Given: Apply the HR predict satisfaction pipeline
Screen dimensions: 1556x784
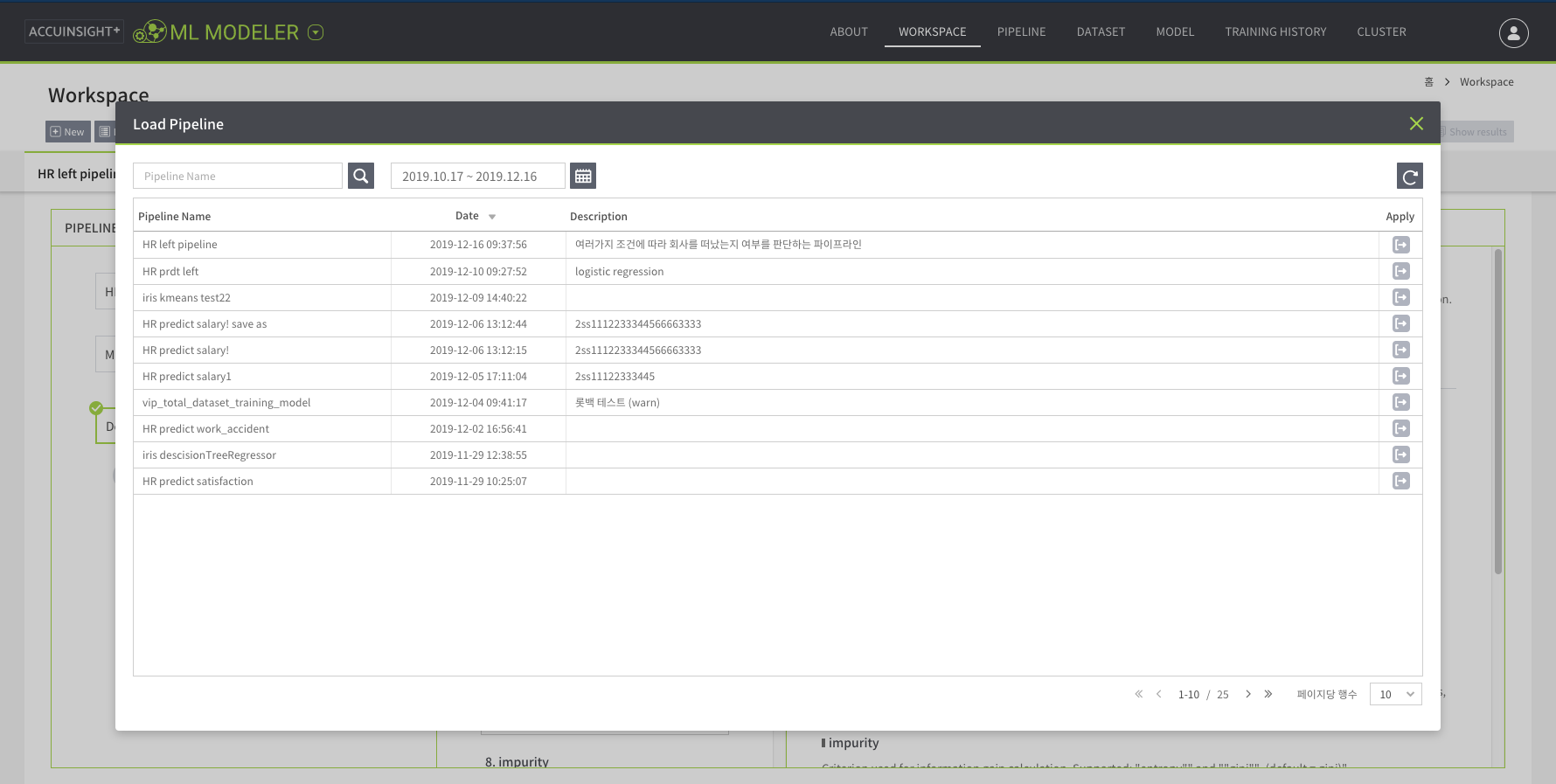Looking at the screenshot, I should (x=1400, y=481).
